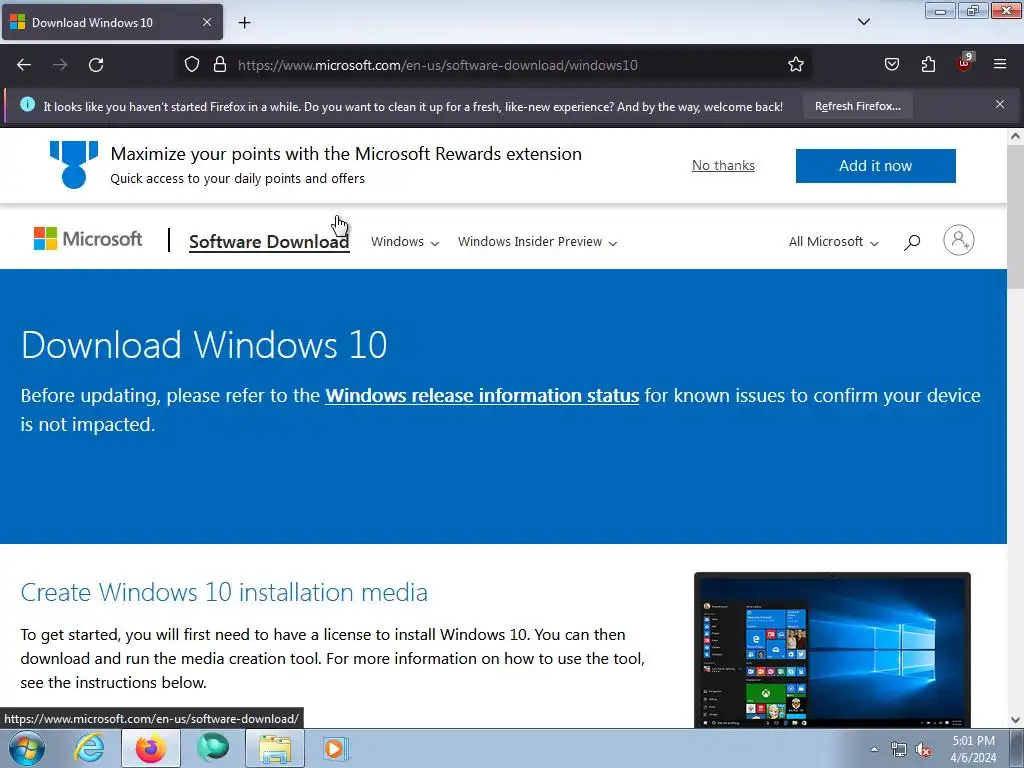Screen dimensions: 1024x768
Task: Click the page vertical scrollbar thumb
Action: 1015,217
